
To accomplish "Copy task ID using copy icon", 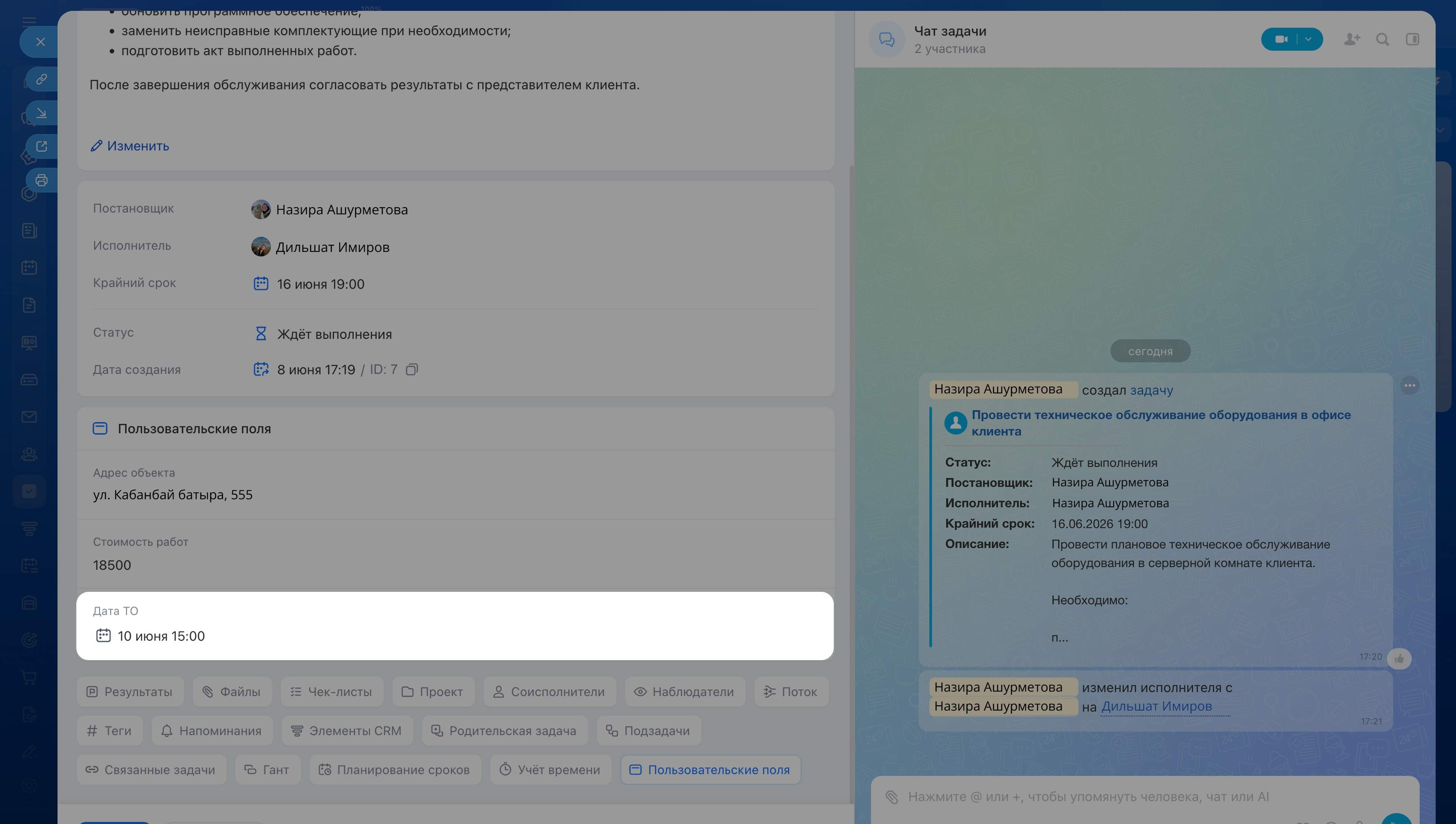I will point(412,370).
